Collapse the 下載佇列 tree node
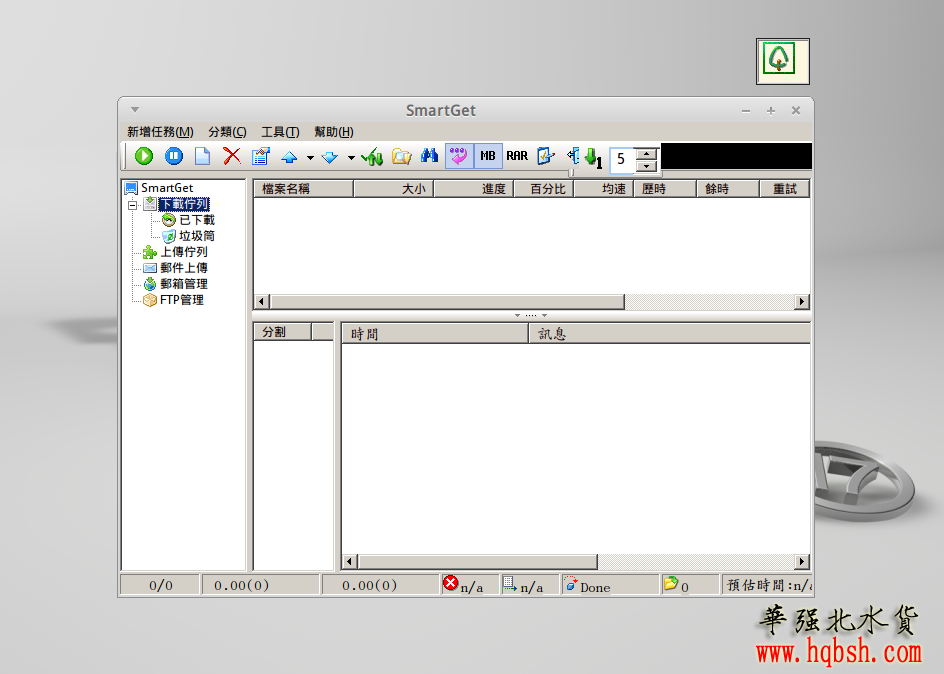The width and height of the screenshot is (944, 674). click(132, 205)
